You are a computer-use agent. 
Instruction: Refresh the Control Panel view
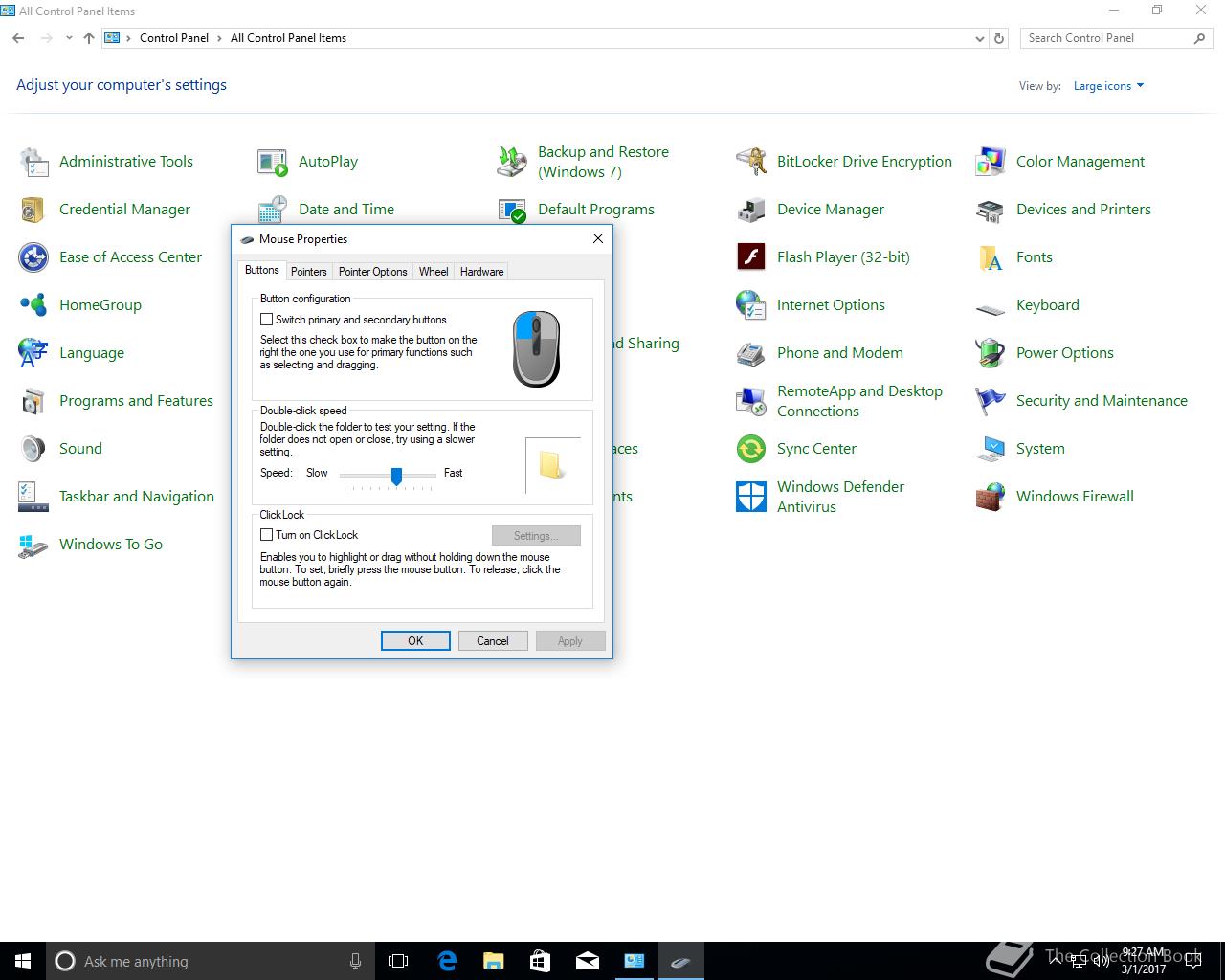click(x=999, y=39)
